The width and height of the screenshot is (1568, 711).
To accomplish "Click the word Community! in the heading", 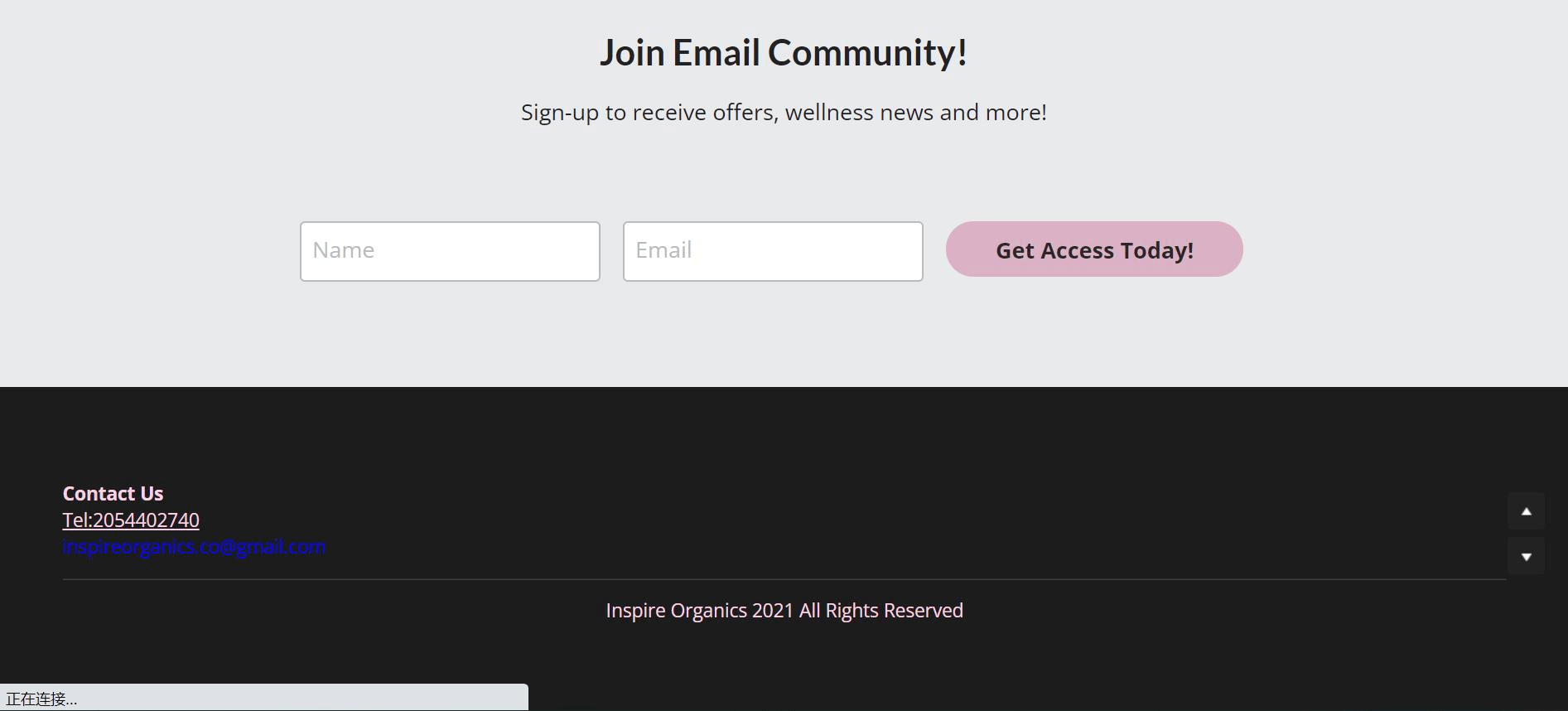I will click(867, 53).
